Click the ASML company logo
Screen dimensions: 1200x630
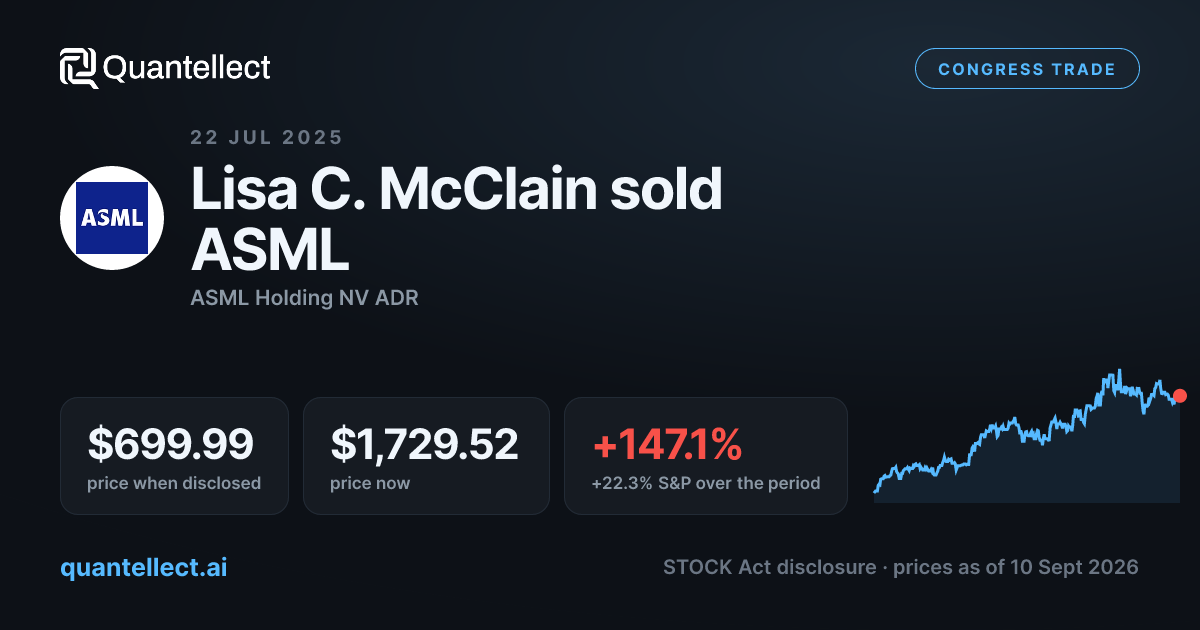[112, 218]
